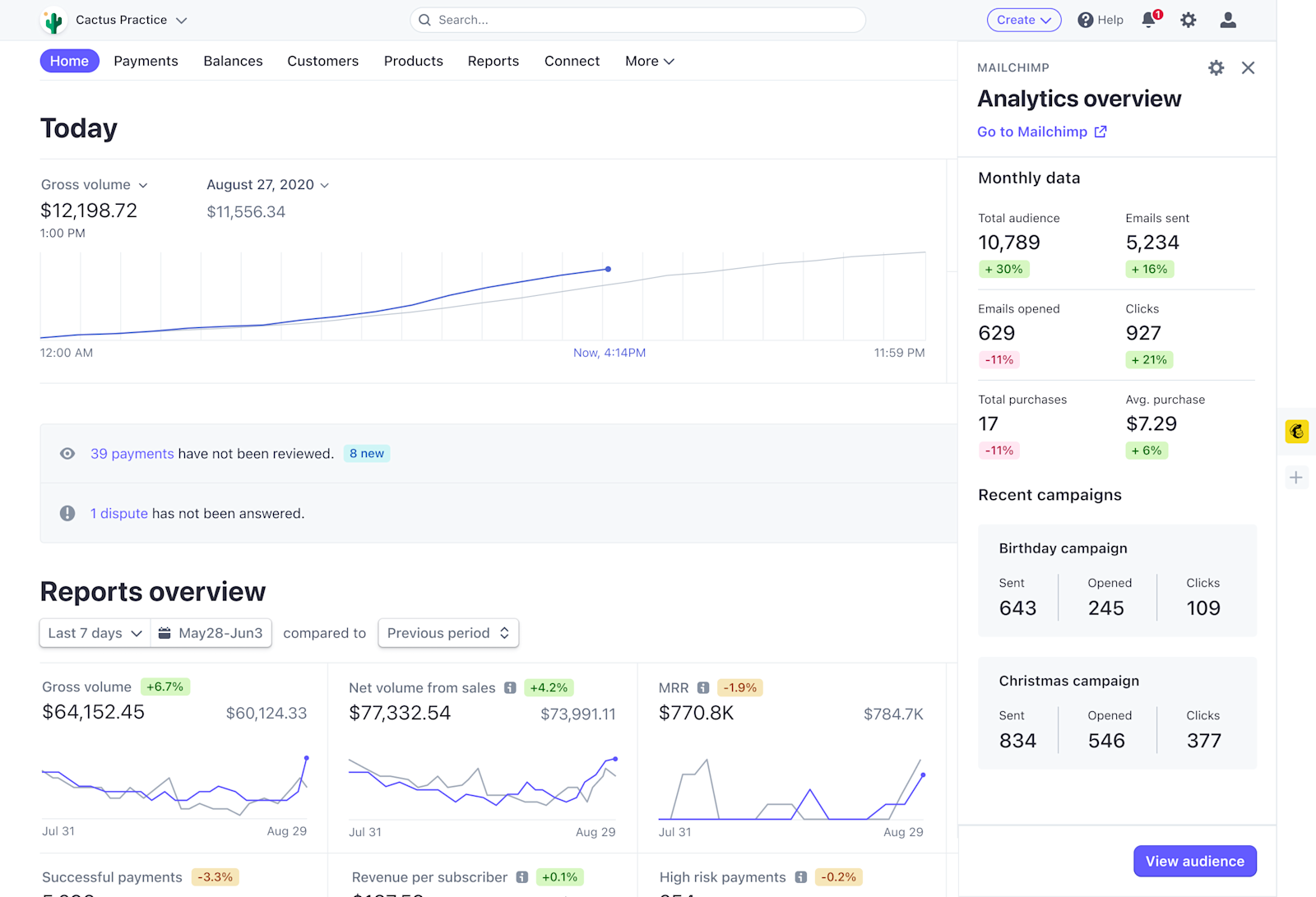Viewport: 1316px width, 897px height.
Task: Switch to the Payments tab
Action: click(x=146, y=61)
